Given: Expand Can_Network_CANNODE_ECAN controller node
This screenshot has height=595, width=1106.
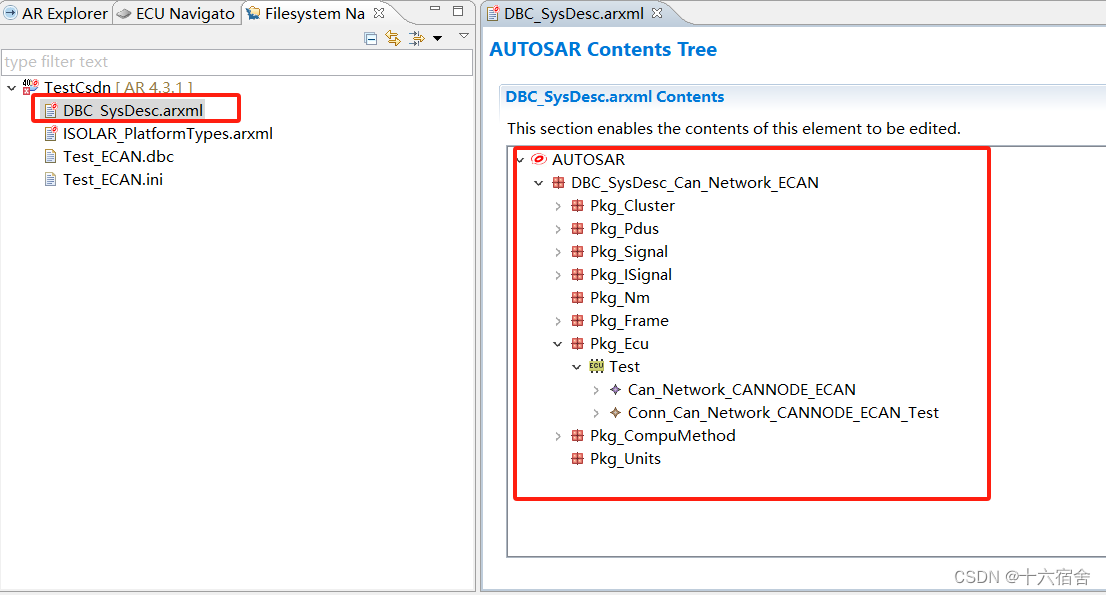Looking at the screenshot, I should [x=596, y=391].
